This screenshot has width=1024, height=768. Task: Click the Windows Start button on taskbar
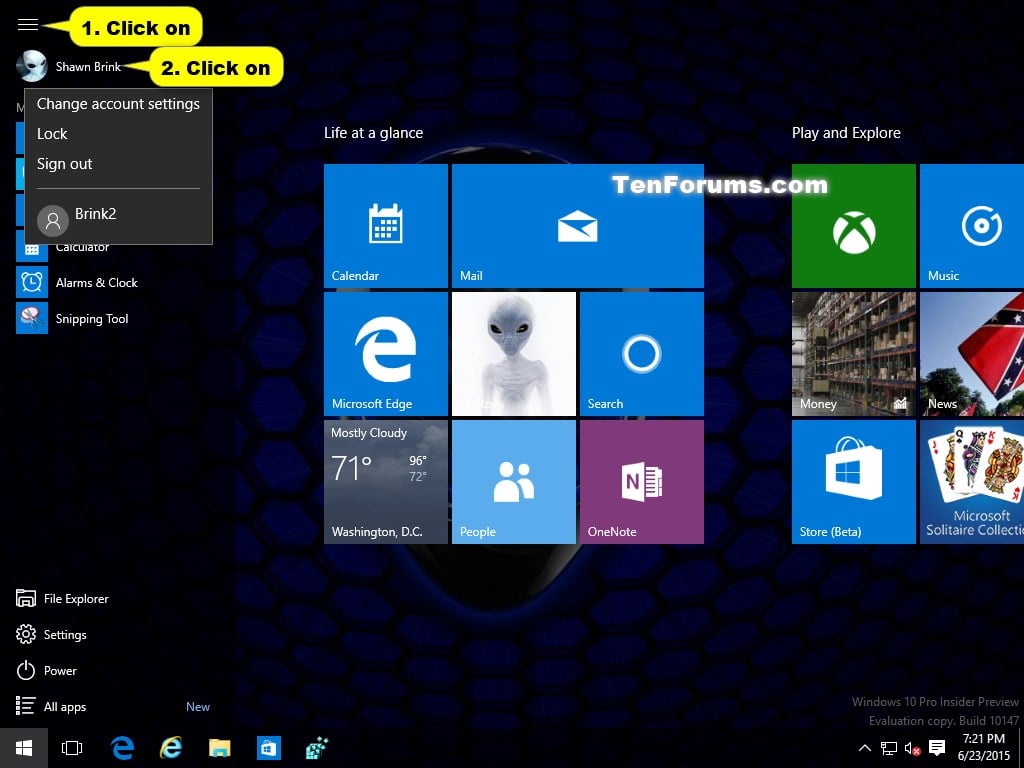tap(24, 748)
